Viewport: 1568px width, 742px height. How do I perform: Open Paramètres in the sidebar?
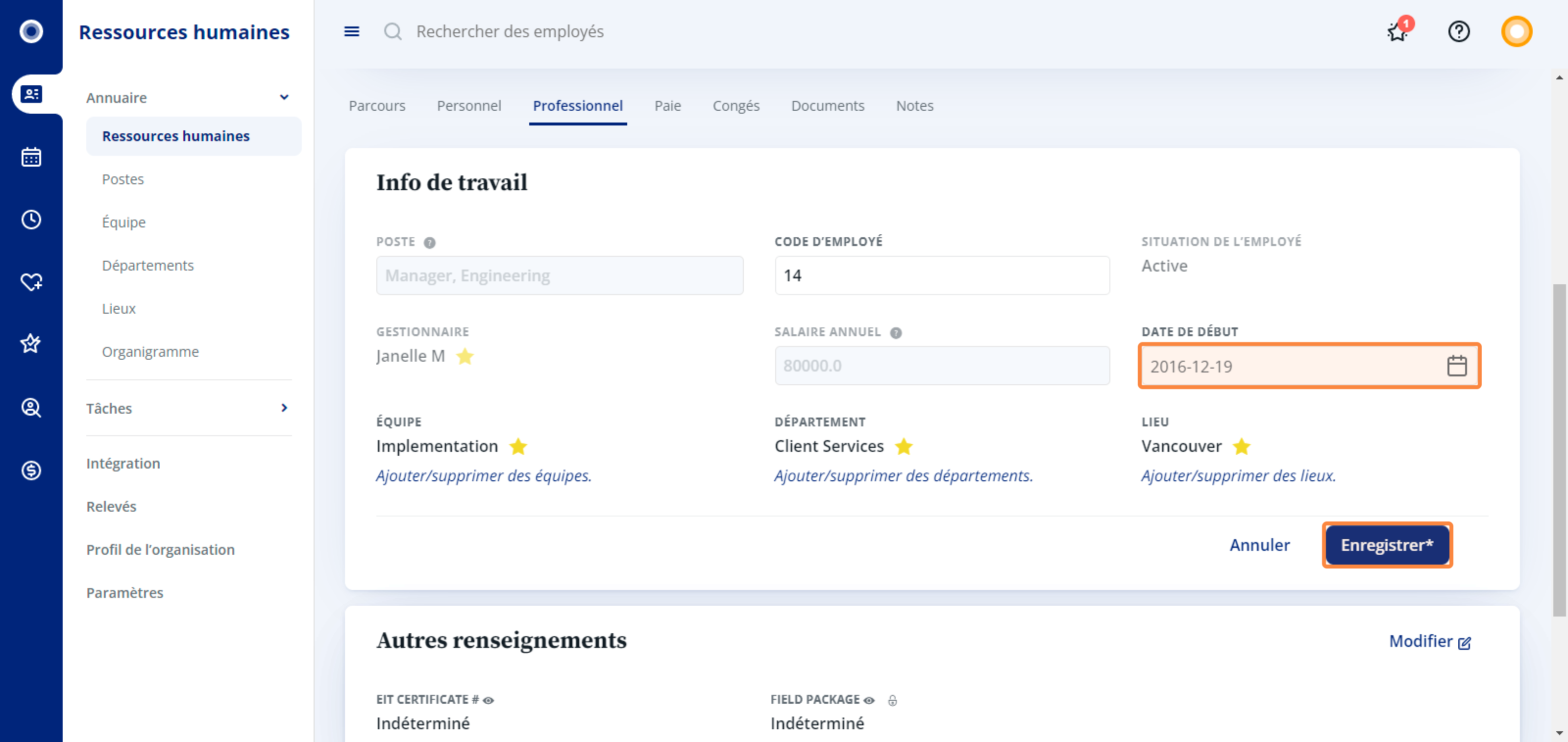tap(125, 593)
